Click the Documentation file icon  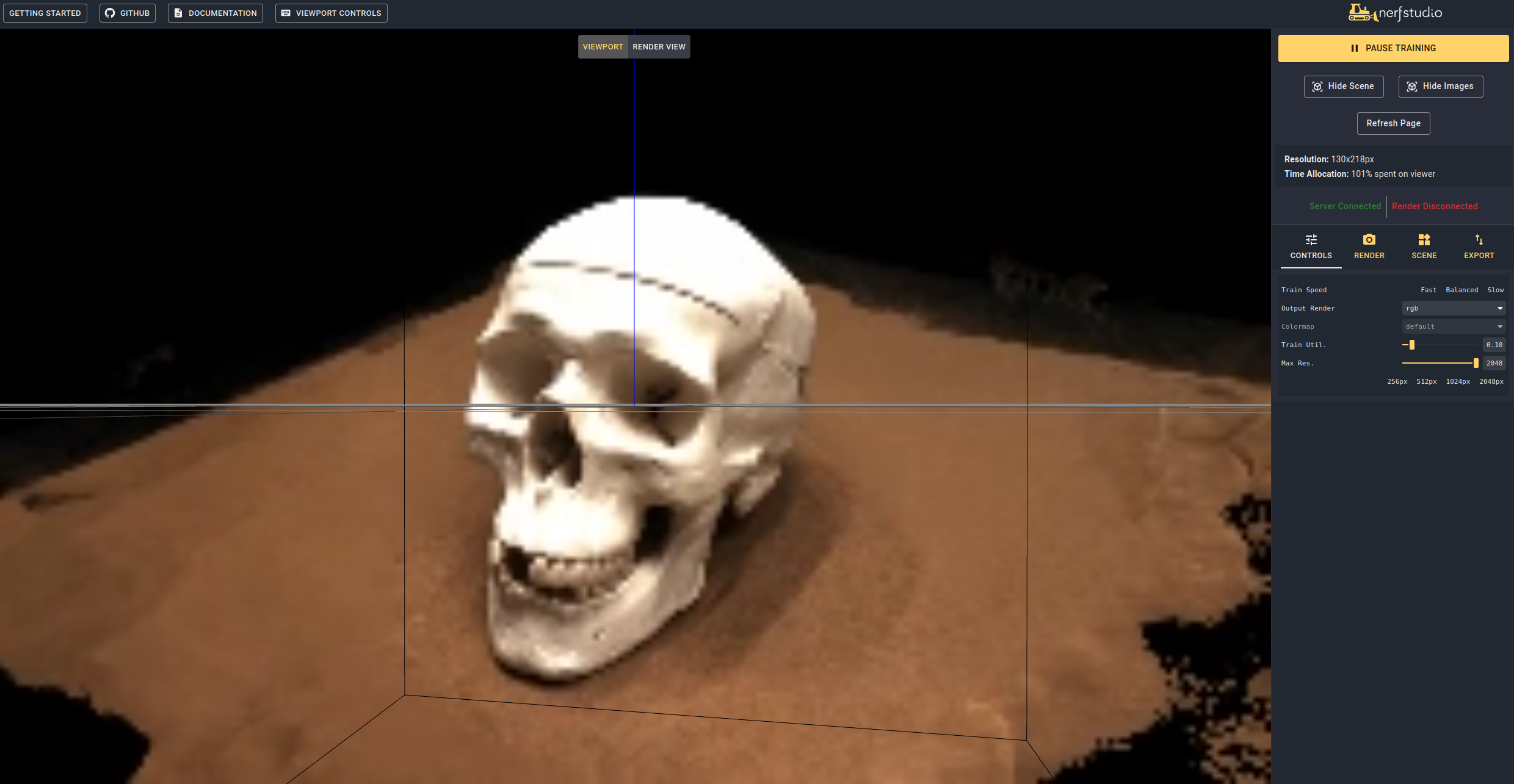[178, 13]
